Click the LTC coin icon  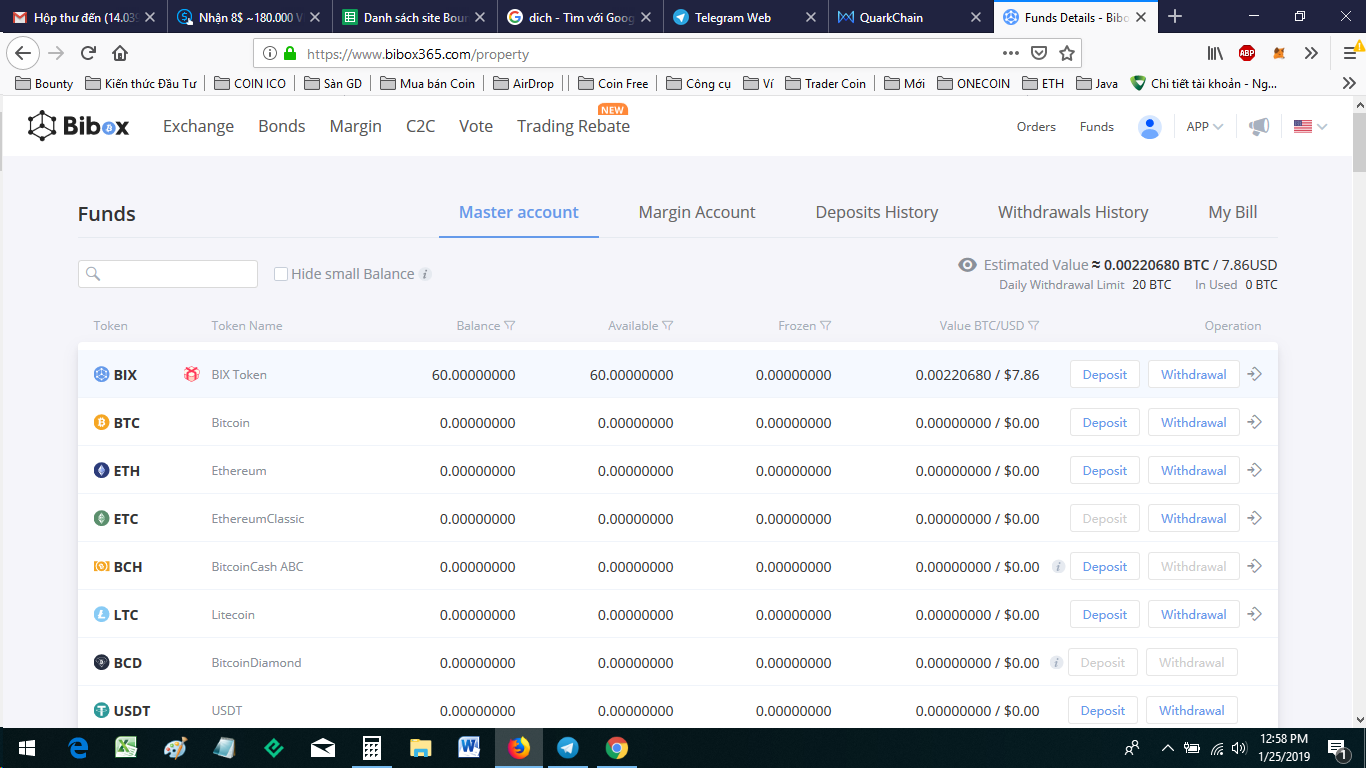pos(101,615)
